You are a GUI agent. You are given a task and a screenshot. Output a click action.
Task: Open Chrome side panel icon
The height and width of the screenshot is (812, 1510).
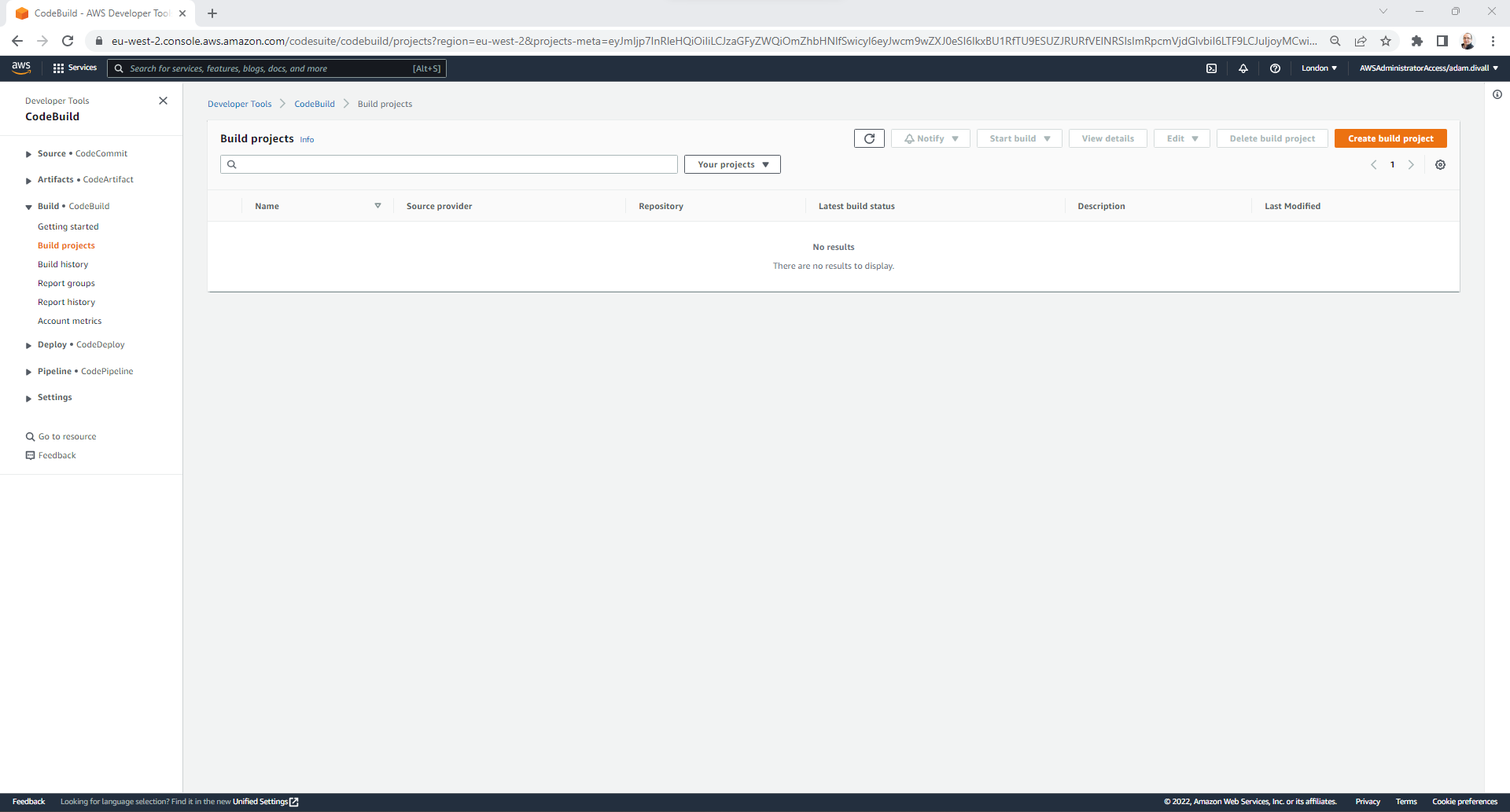pos(1442,41)
